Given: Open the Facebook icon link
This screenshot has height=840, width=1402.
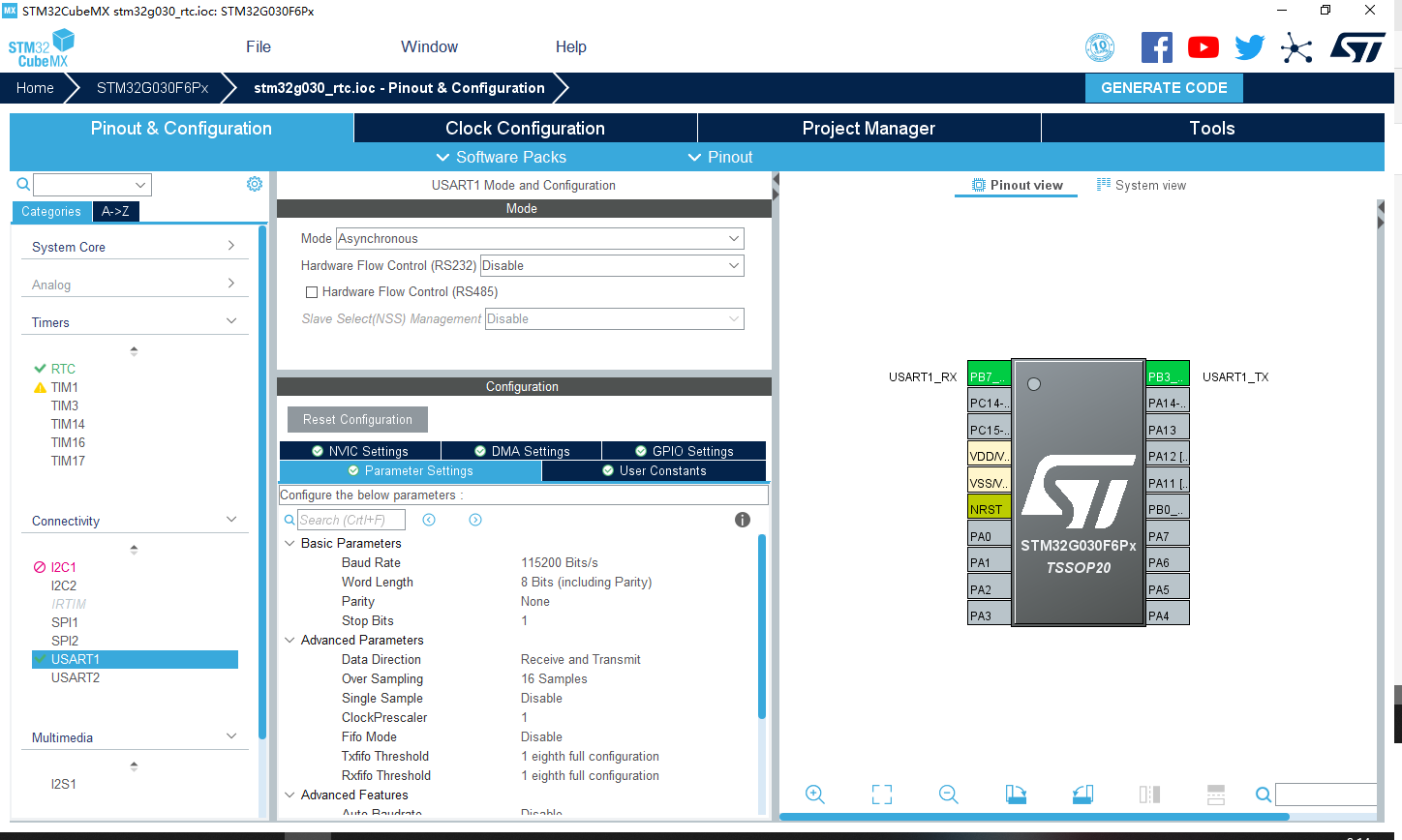Looking at the screenshot, I should (x=1157, y=47).
